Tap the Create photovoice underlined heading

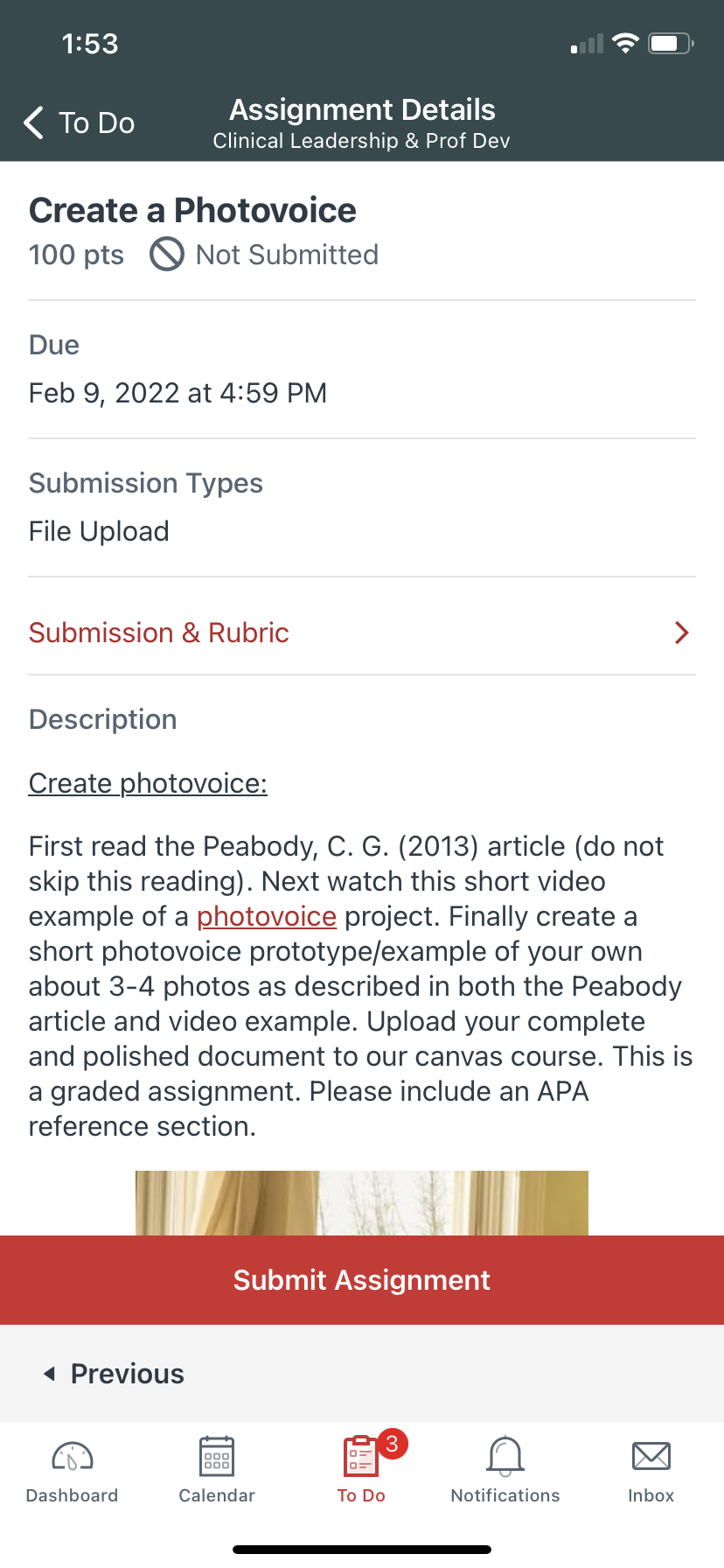[x=148, y=783]
